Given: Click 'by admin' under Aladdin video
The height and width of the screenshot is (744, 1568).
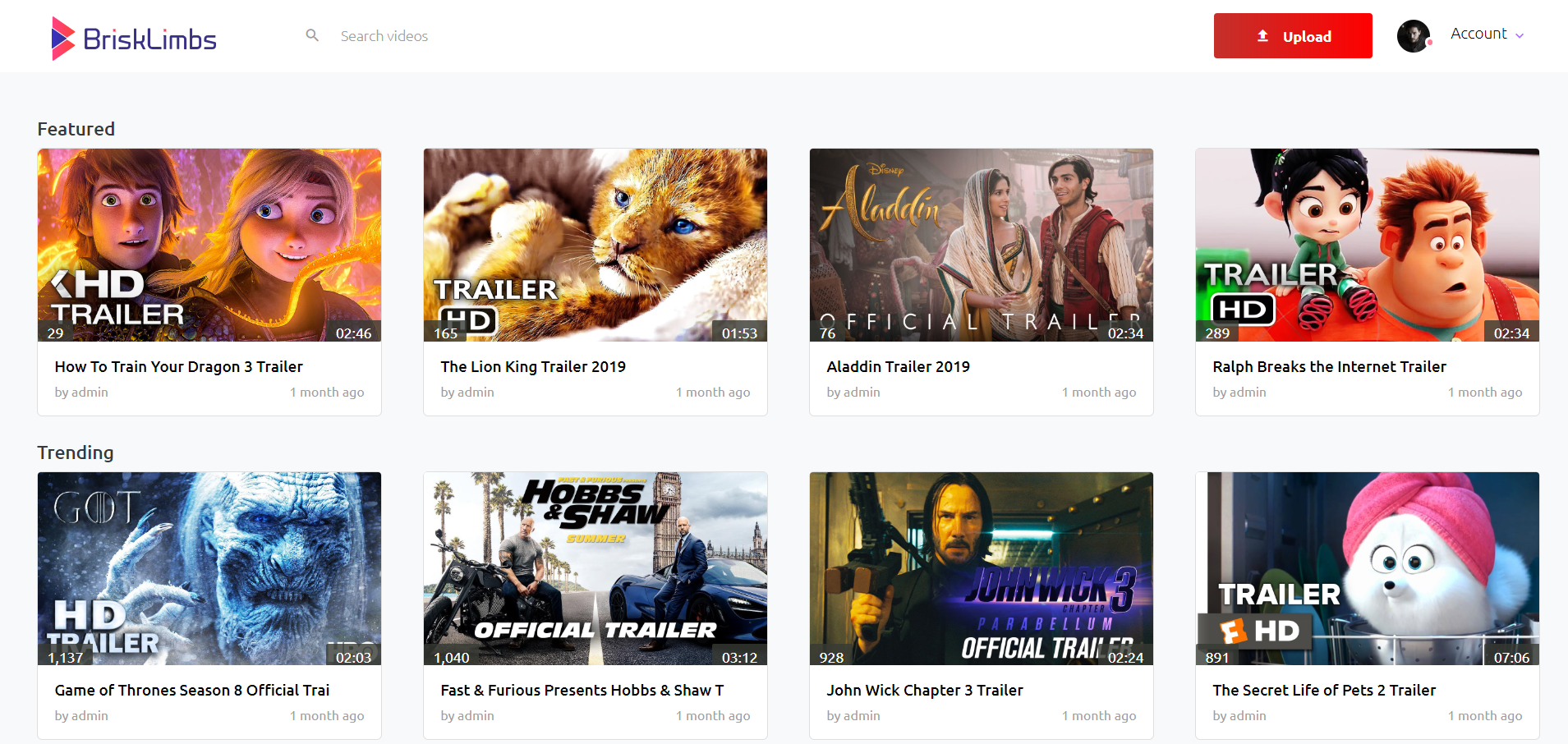Looking at the screenshot, I should coord(853,393).
